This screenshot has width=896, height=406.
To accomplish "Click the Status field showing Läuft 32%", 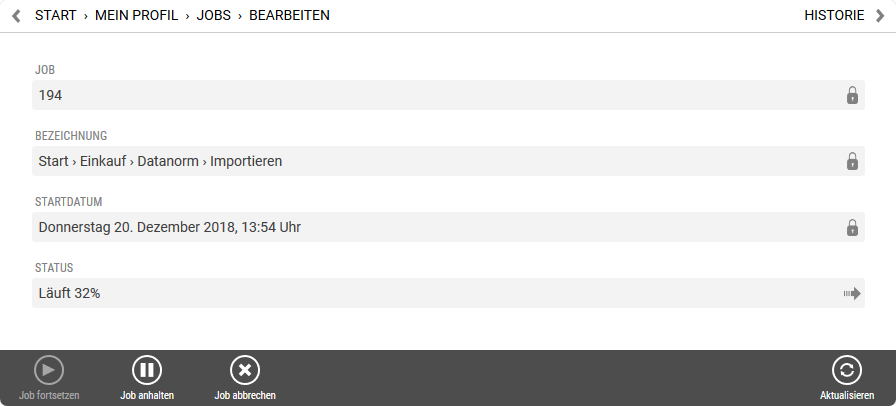I will click(400, 293).
